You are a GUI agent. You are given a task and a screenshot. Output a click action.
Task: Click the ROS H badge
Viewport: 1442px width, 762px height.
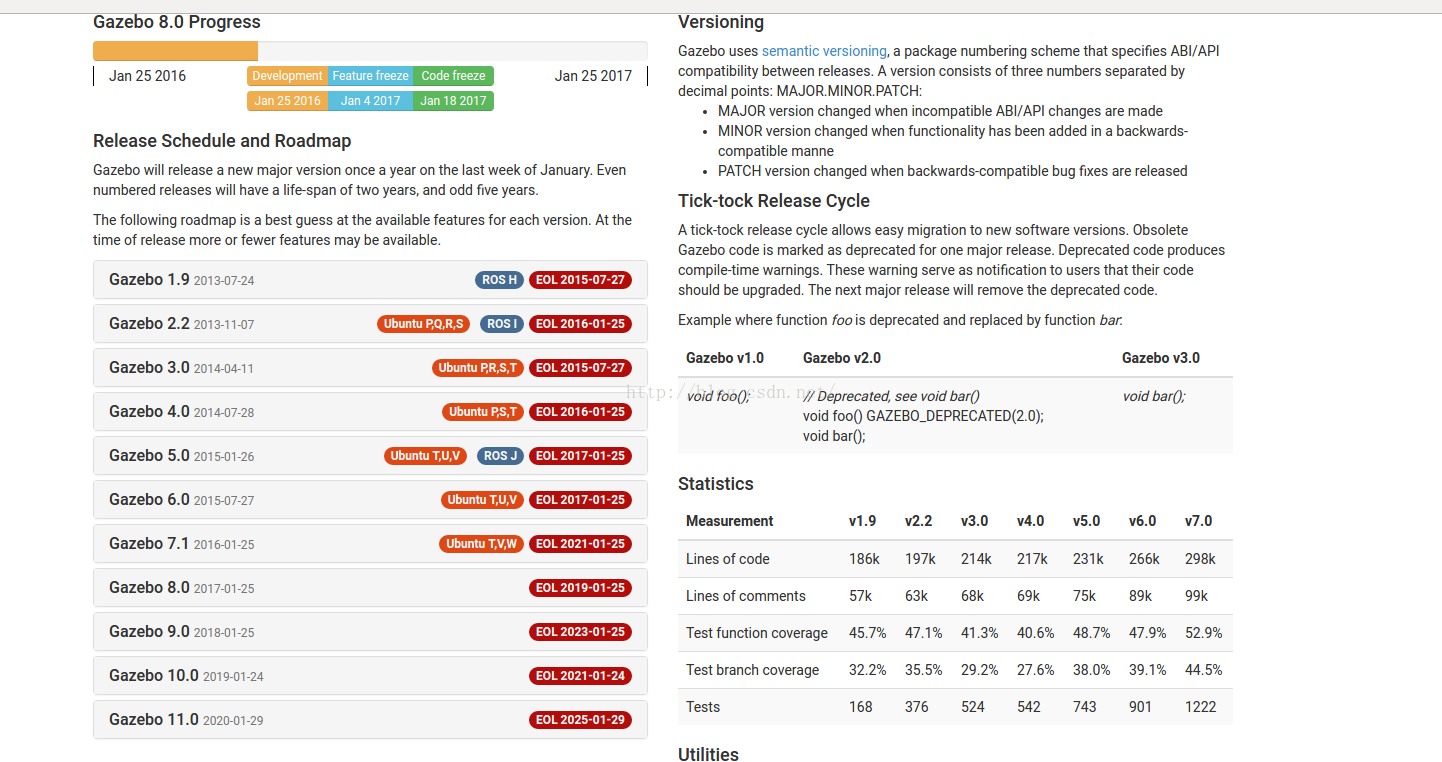point(500,280)
